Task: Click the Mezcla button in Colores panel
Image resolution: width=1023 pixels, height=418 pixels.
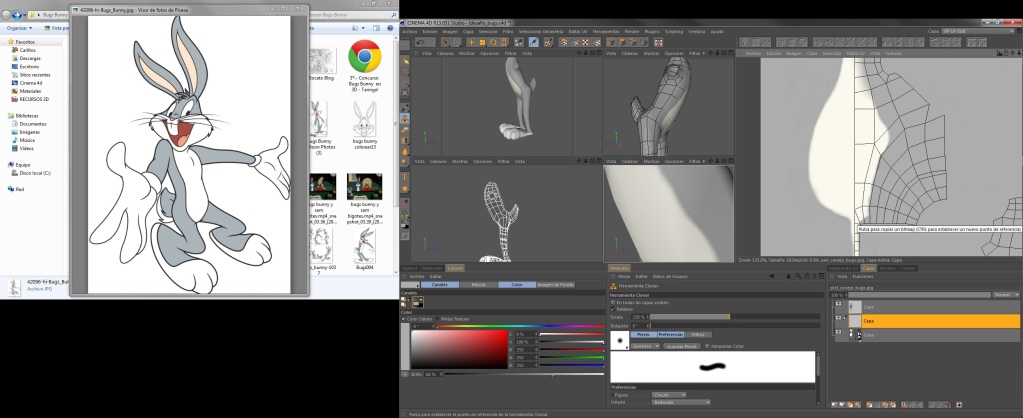Action: pos(478,285)
